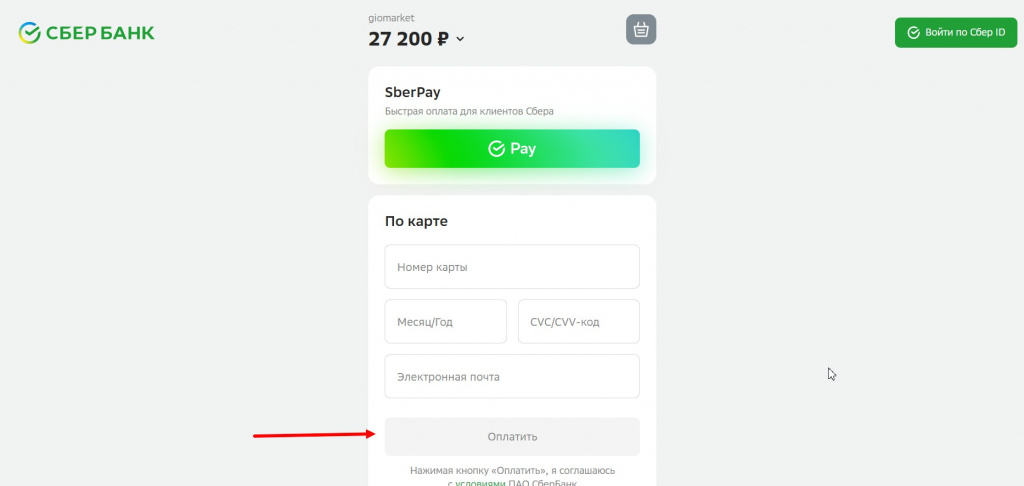Click the giomarket merchant name
1024x486 pixels.
click(x=391, y=18)
